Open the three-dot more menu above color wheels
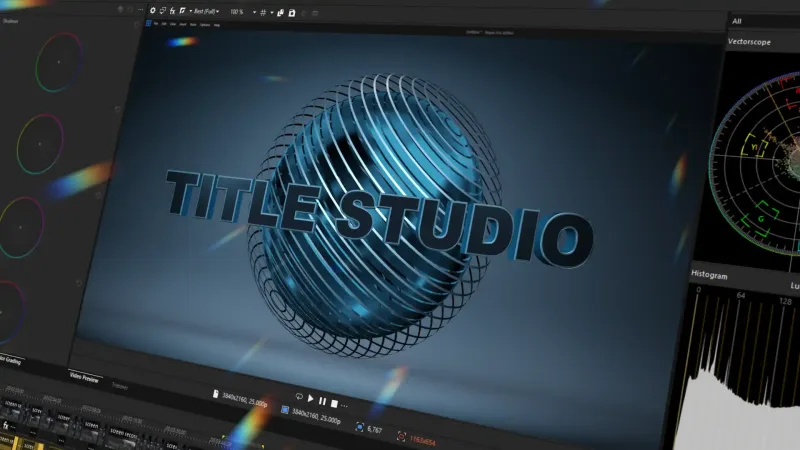The width and height of the screenshot is (800, 450). coord(140,9)
